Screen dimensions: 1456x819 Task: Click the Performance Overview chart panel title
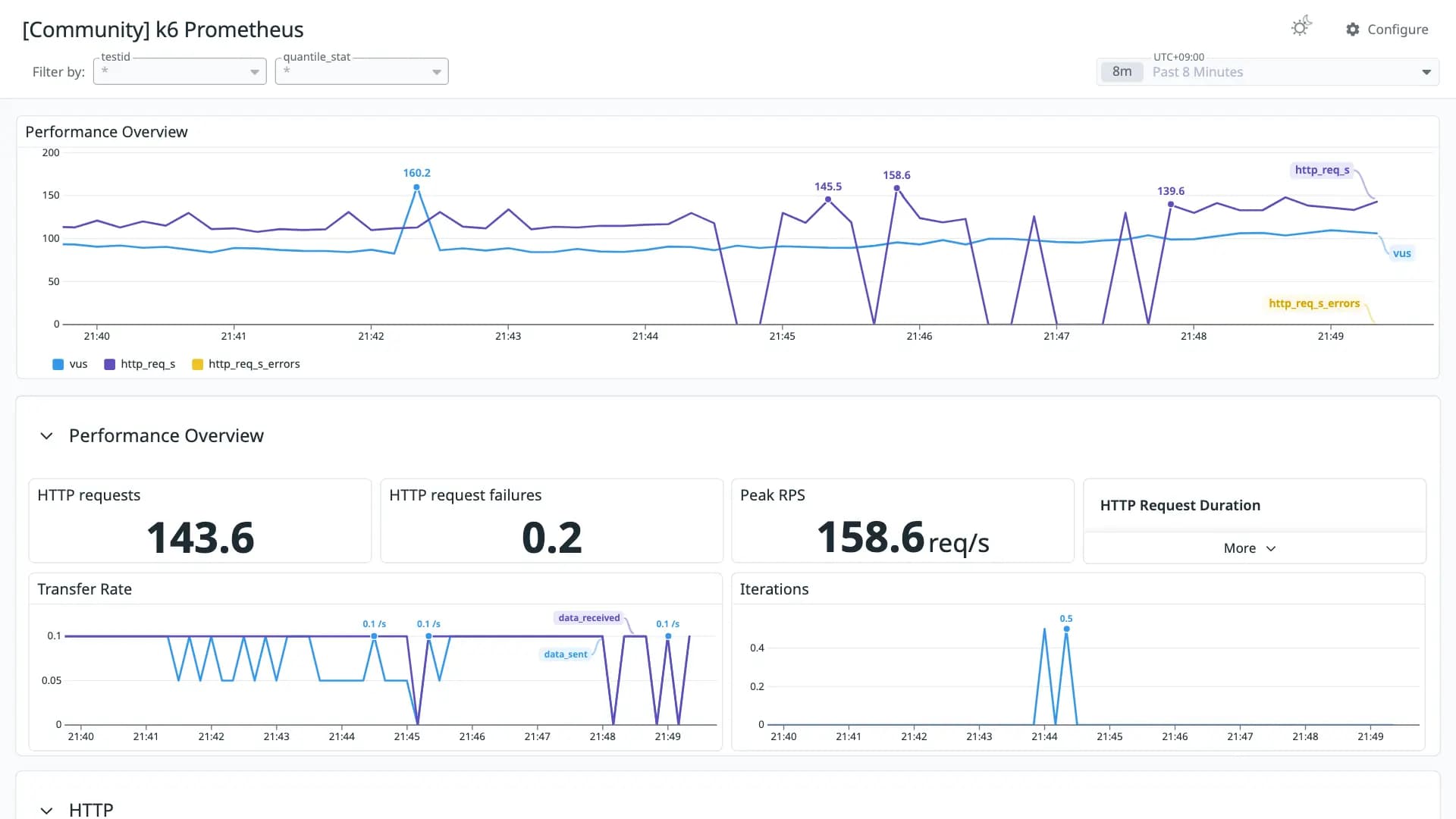(106, 132)
